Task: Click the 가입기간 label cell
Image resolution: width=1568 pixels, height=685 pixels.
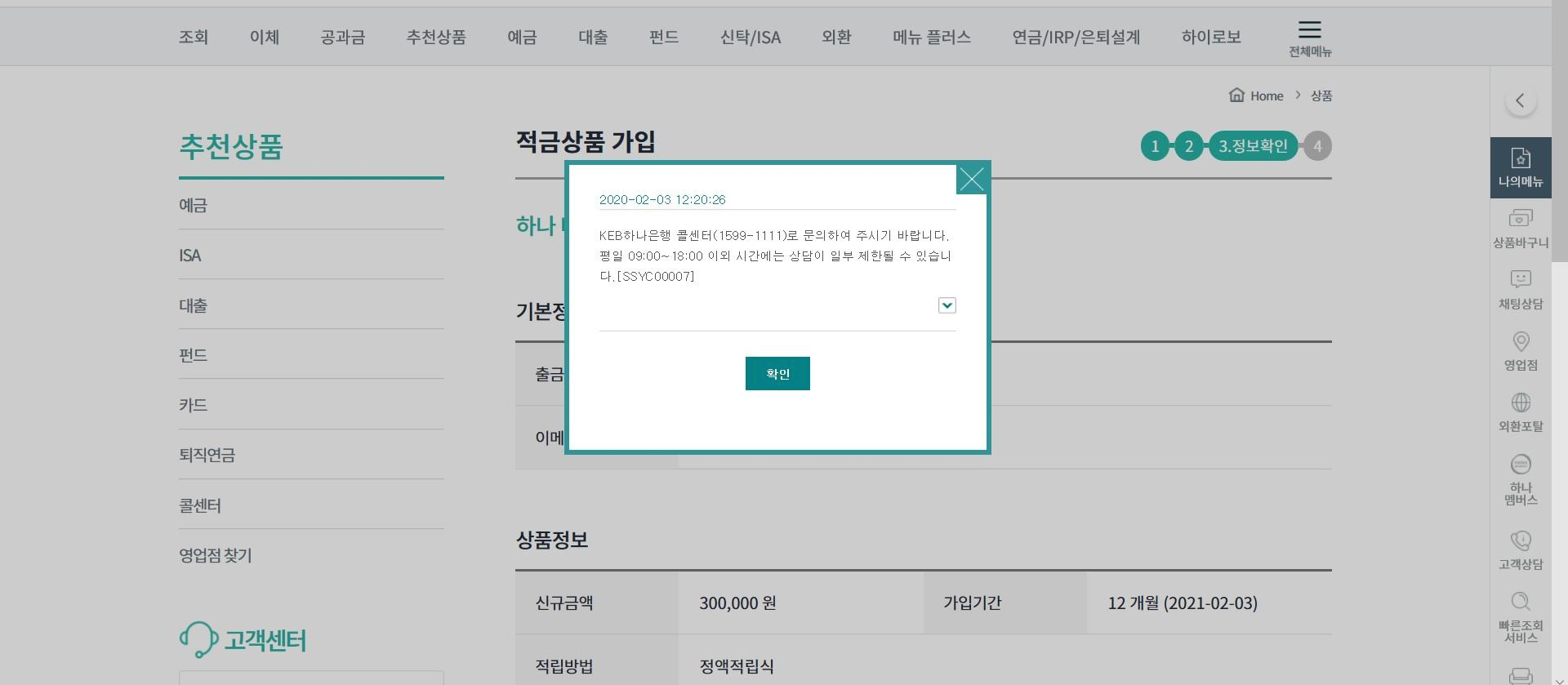Action: tap(1005, 603)
